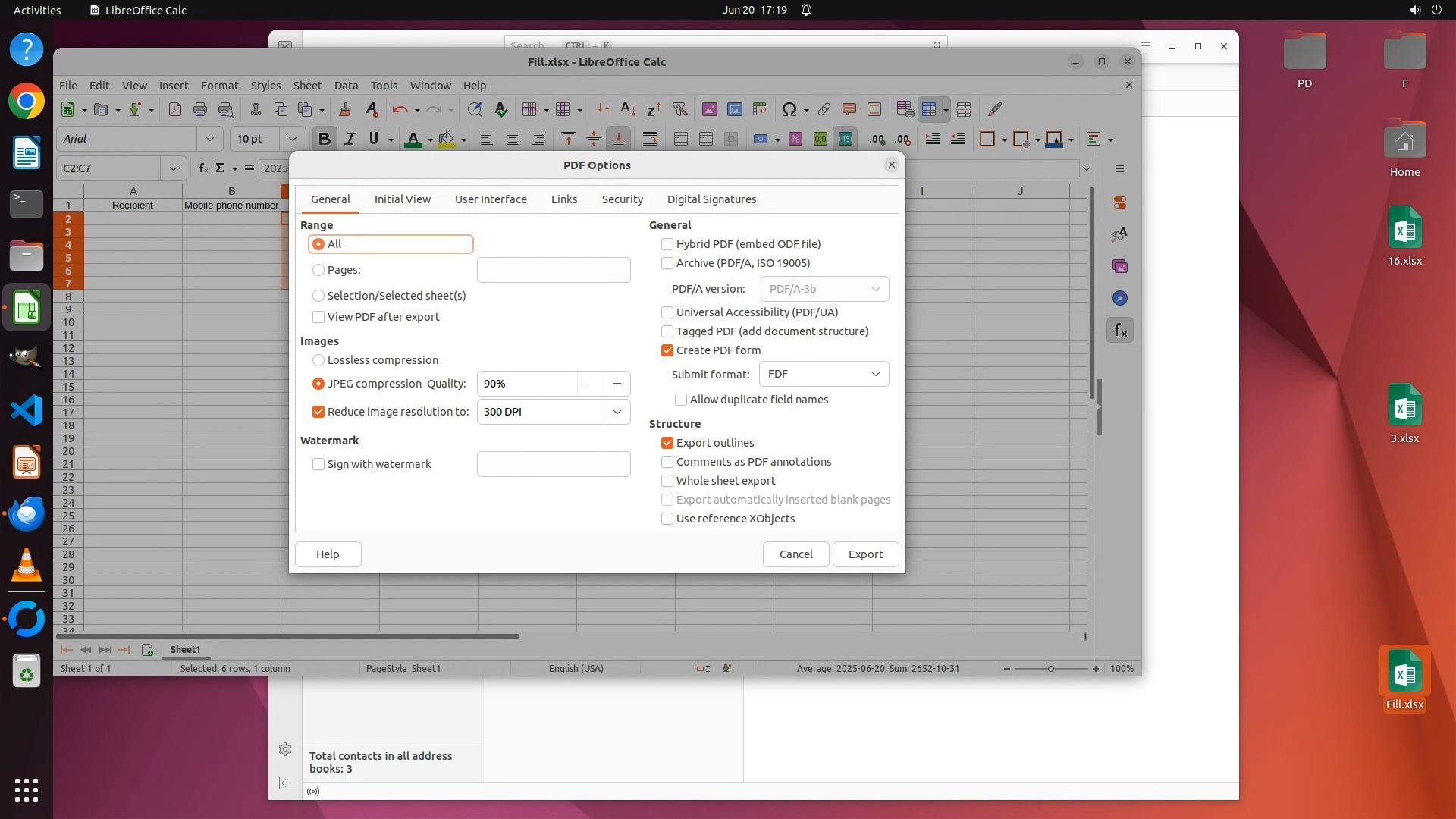Select the Lossless compression radio button

click(x=318, y=360)
